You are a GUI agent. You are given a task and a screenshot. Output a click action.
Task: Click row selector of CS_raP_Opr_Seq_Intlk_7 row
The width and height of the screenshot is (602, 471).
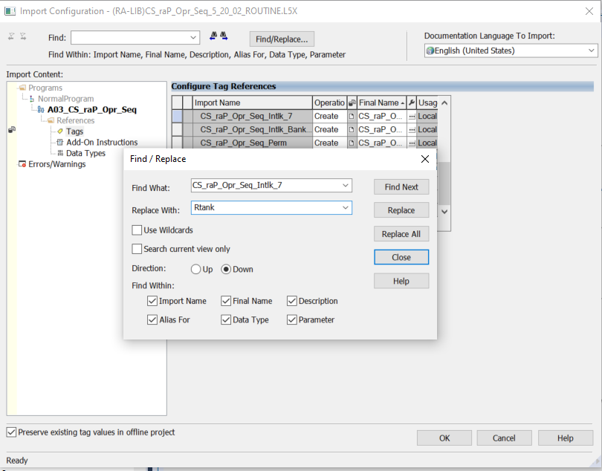(177, 116)
